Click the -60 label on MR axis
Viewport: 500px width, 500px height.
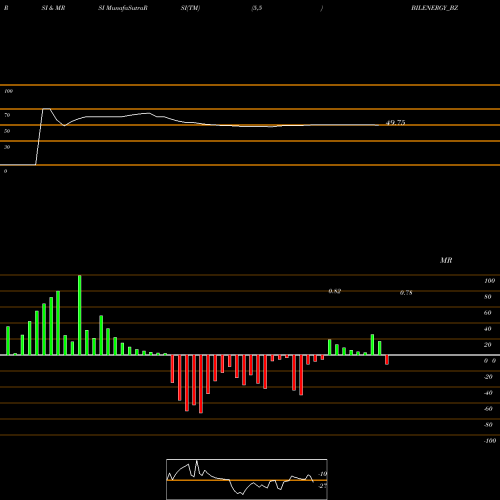(x=488, y=409)
